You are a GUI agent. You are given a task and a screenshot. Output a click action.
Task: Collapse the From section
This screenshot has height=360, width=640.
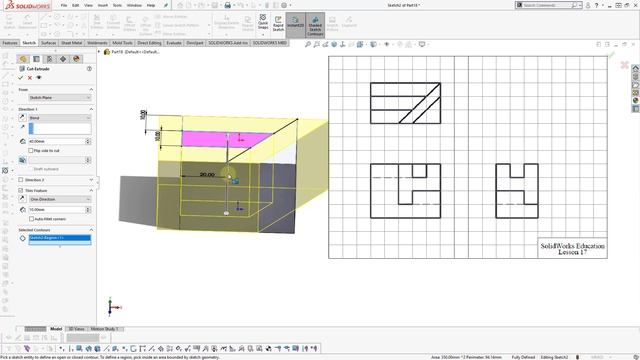tap(91, 89)
